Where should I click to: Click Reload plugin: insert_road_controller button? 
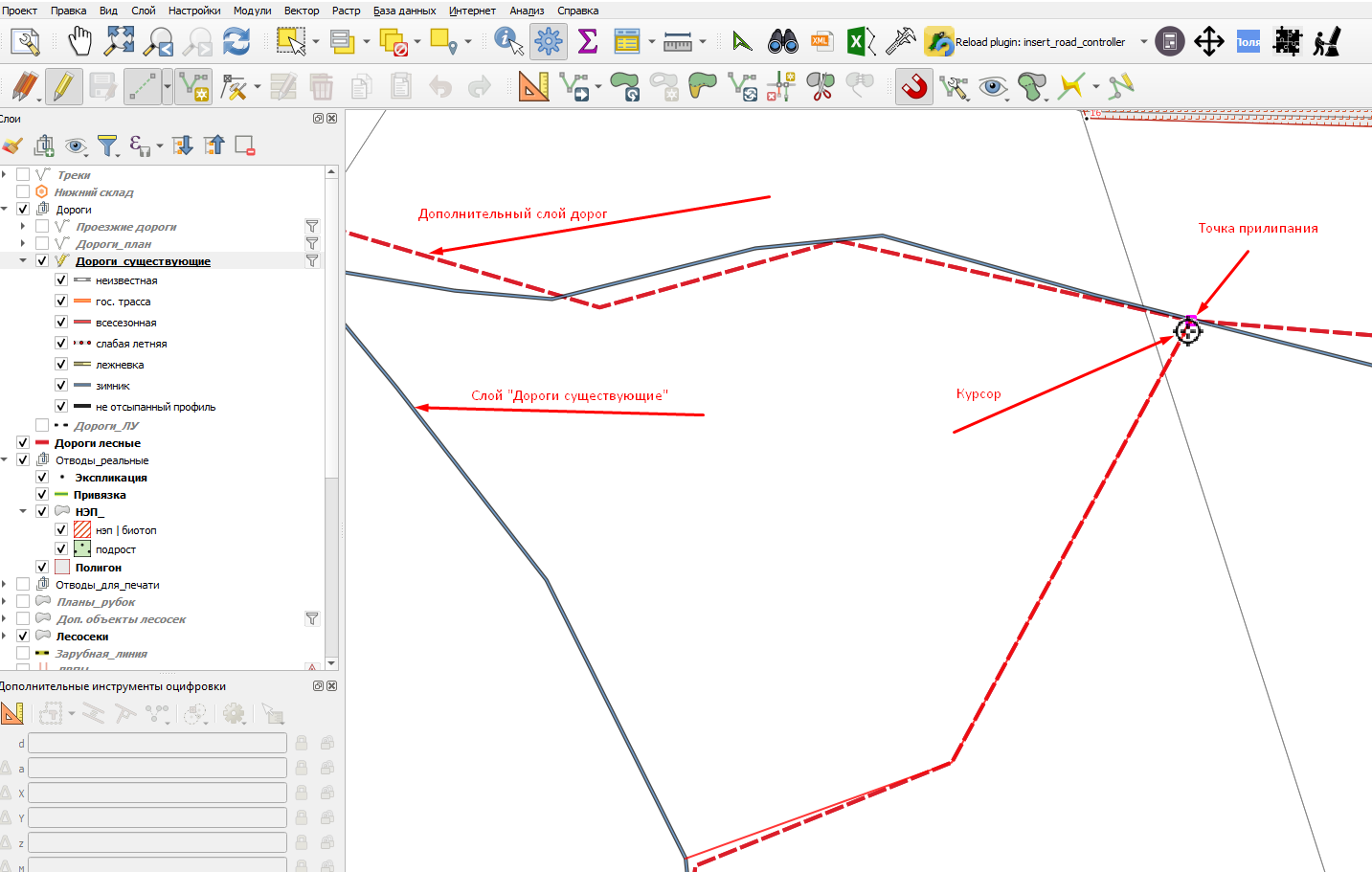click(x=1026, y=41)
